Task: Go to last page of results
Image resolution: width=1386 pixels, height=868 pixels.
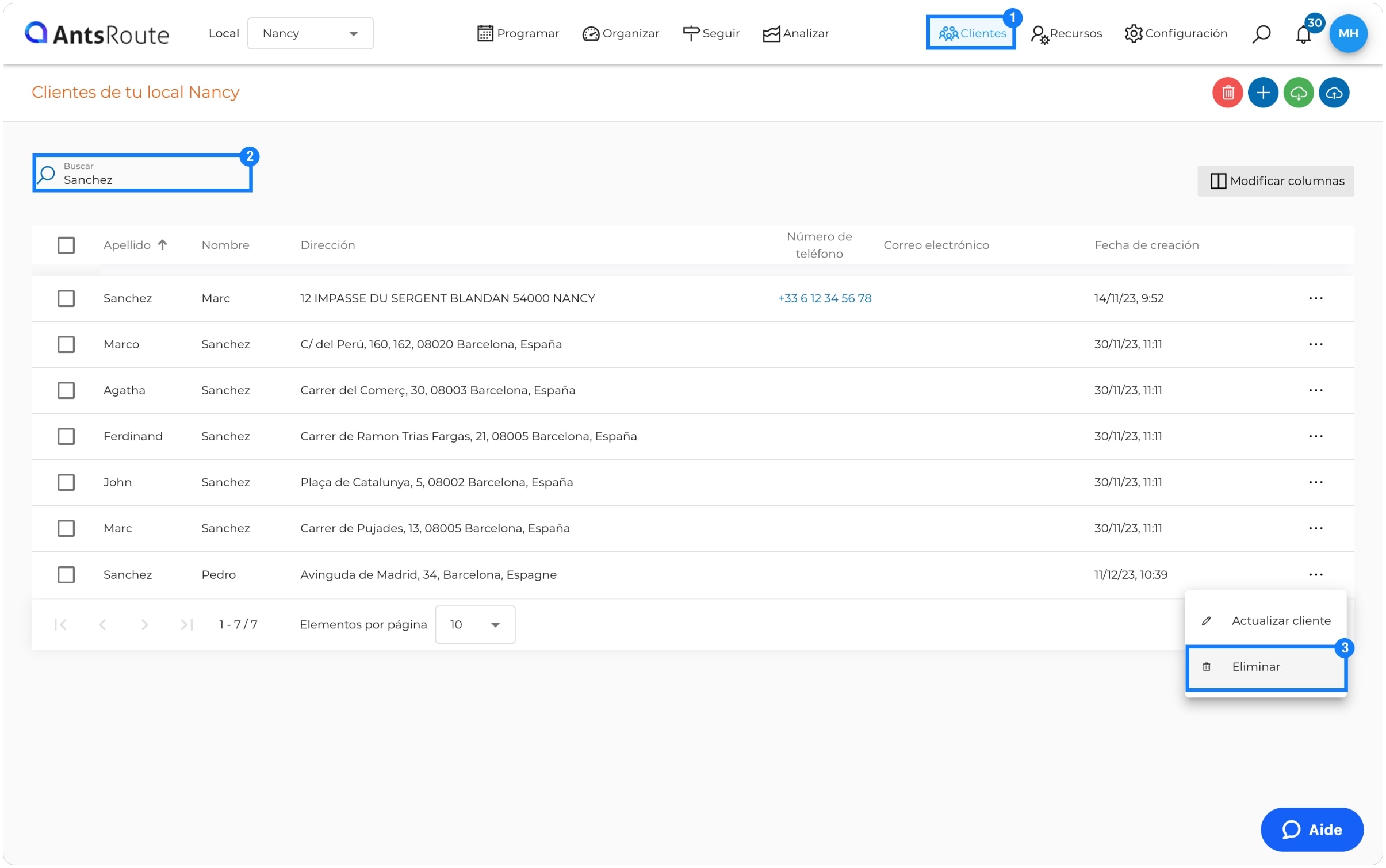Action: pos(186,624)
